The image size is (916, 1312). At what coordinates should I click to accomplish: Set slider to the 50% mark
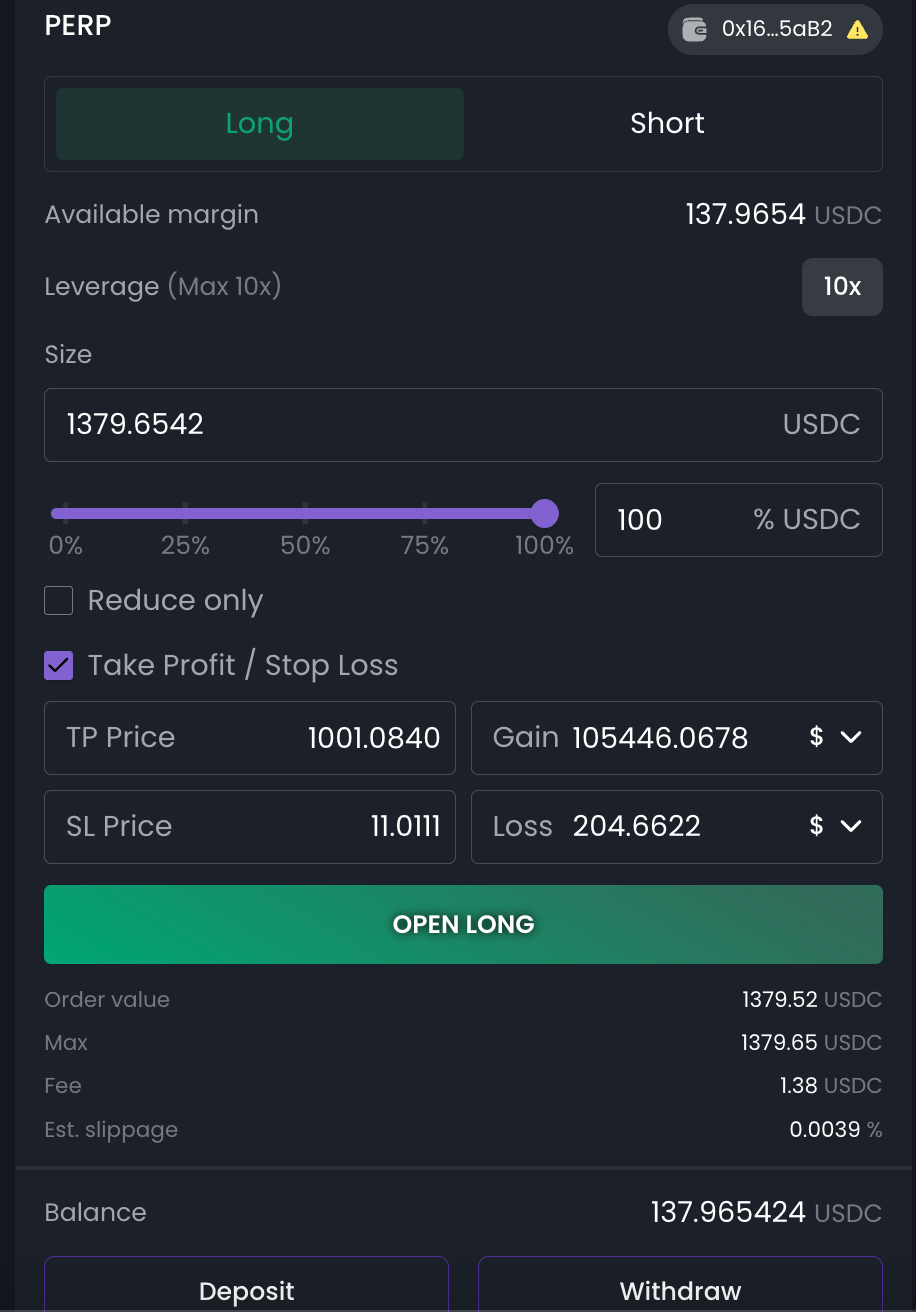click(305, 514)
